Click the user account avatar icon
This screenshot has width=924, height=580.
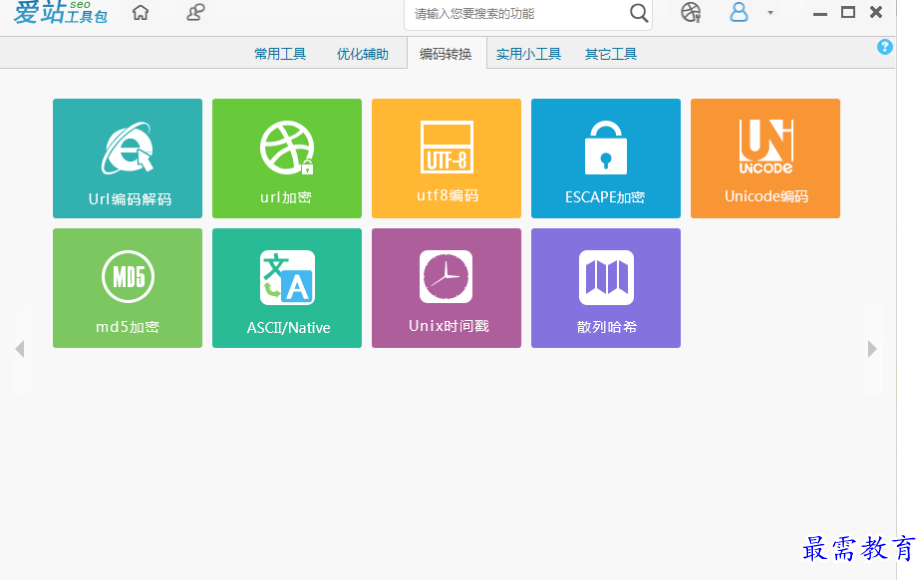(x=738, y=12)
